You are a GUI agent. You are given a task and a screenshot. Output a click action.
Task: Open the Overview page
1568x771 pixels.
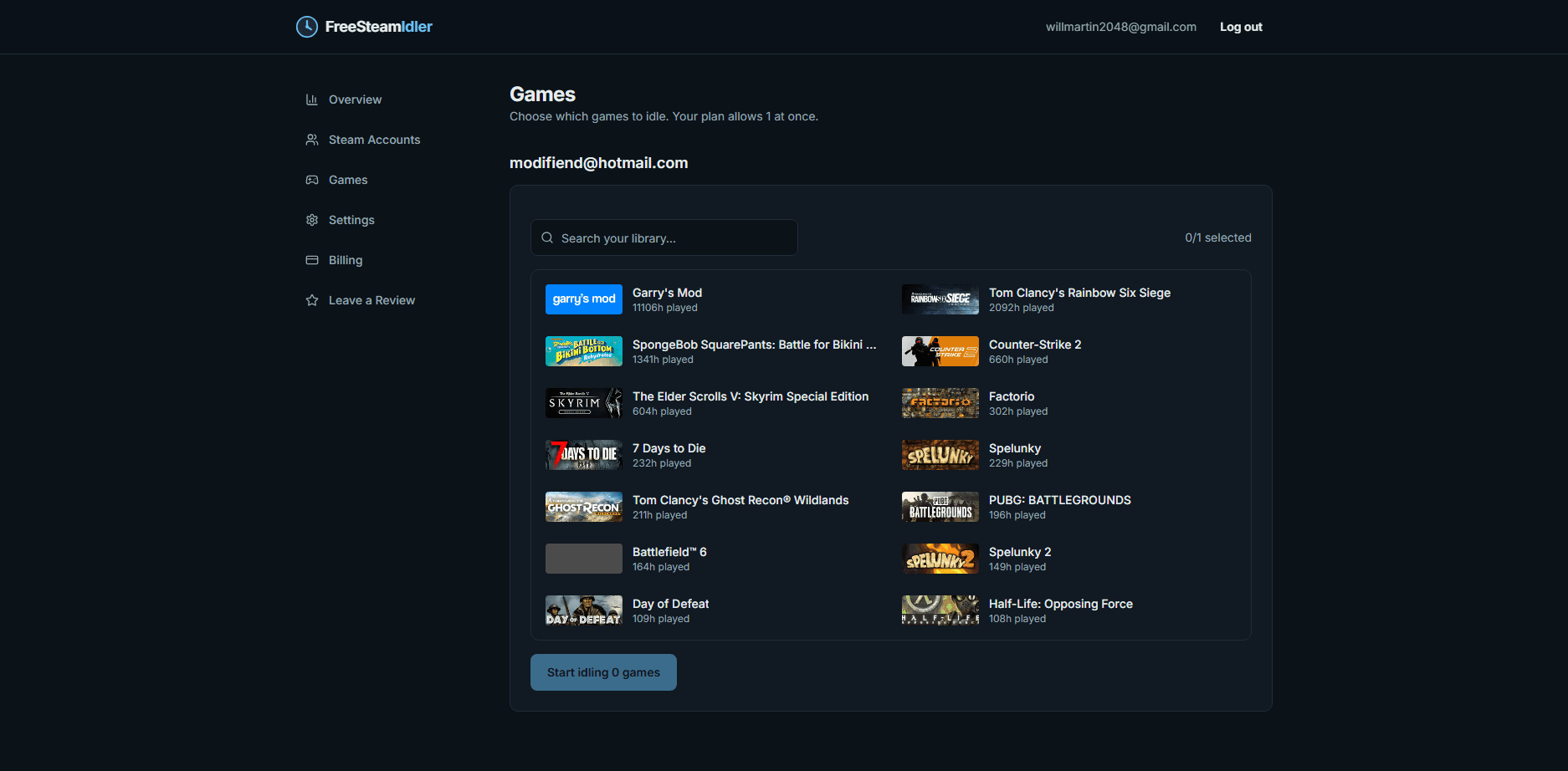[x=355, y=100]
